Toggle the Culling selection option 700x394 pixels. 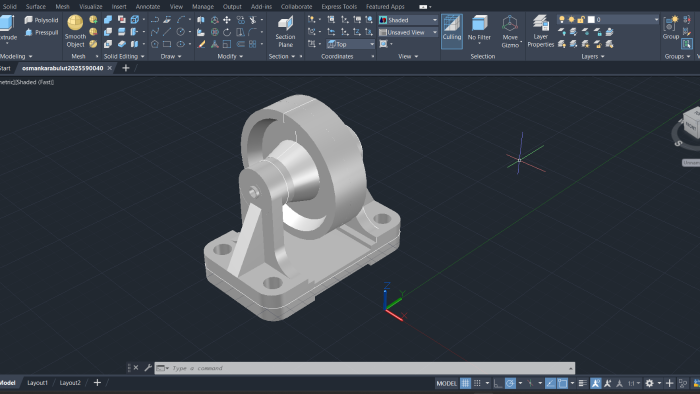452,31
